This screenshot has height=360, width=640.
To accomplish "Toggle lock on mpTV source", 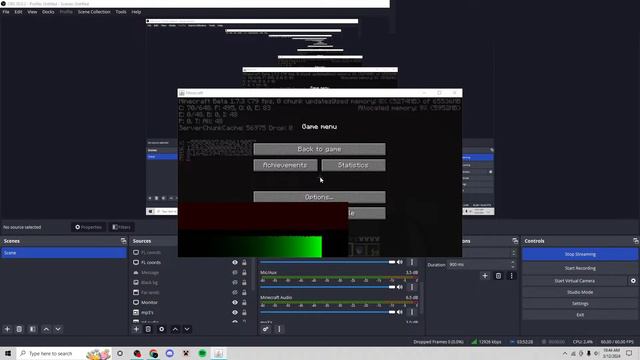I will (x=244, y=312).
